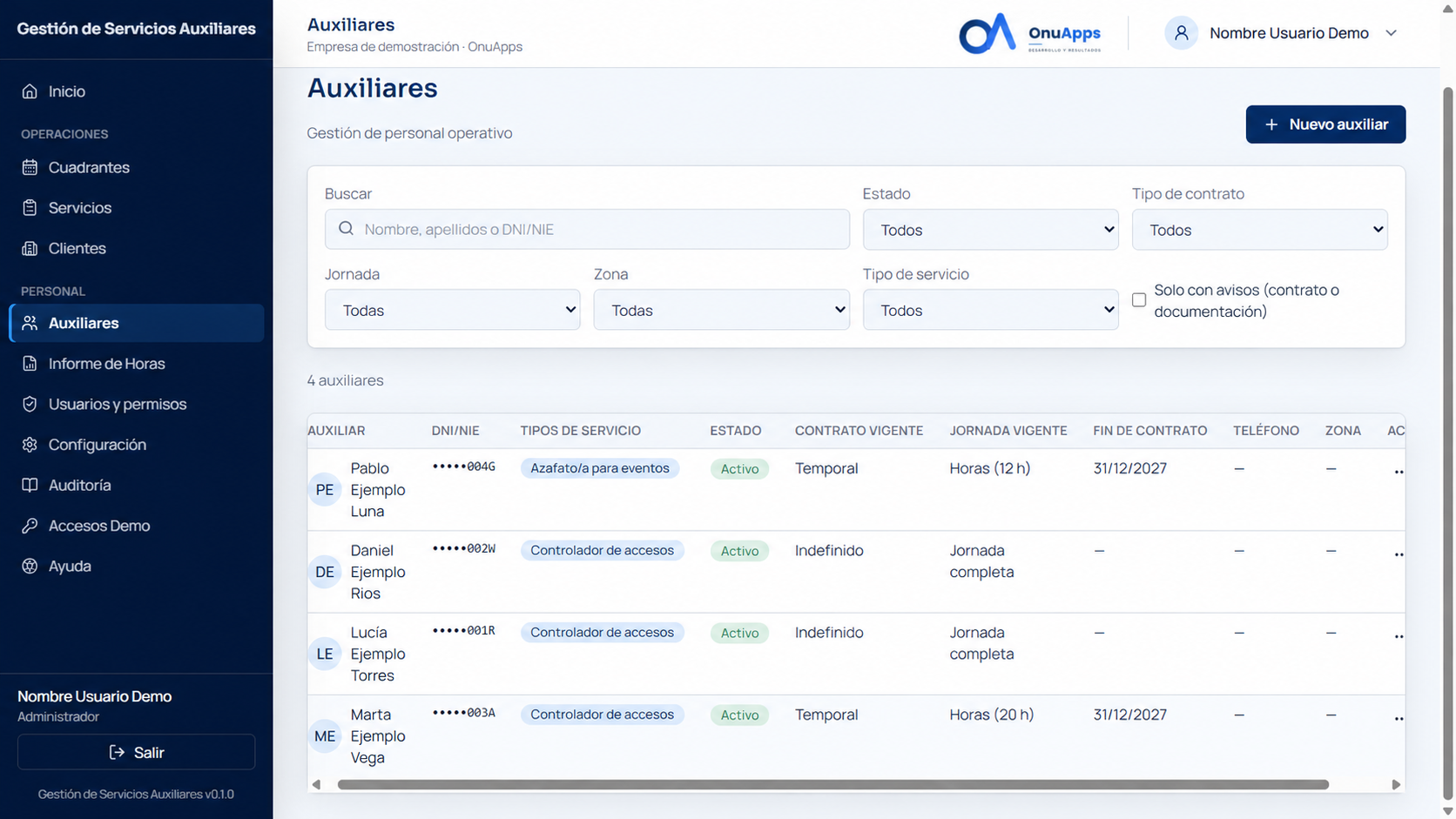The width and height of the screenshot is (1456, 819).
Task: Click the Activo badge for Daniel Ejemplo Rios
Action: (739, 551)
